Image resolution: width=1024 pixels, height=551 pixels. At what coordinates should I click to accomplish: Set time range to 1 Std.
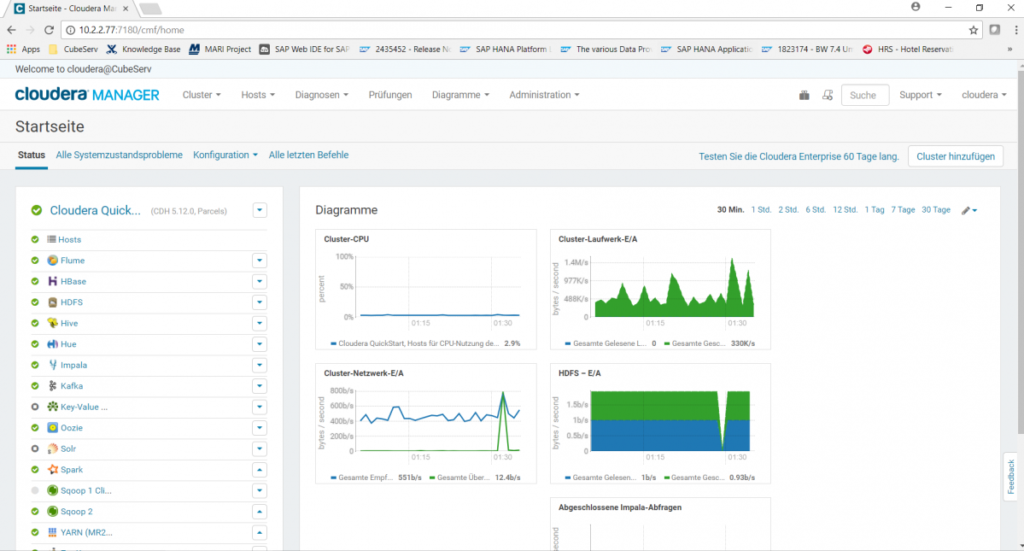tap(761, 210)
